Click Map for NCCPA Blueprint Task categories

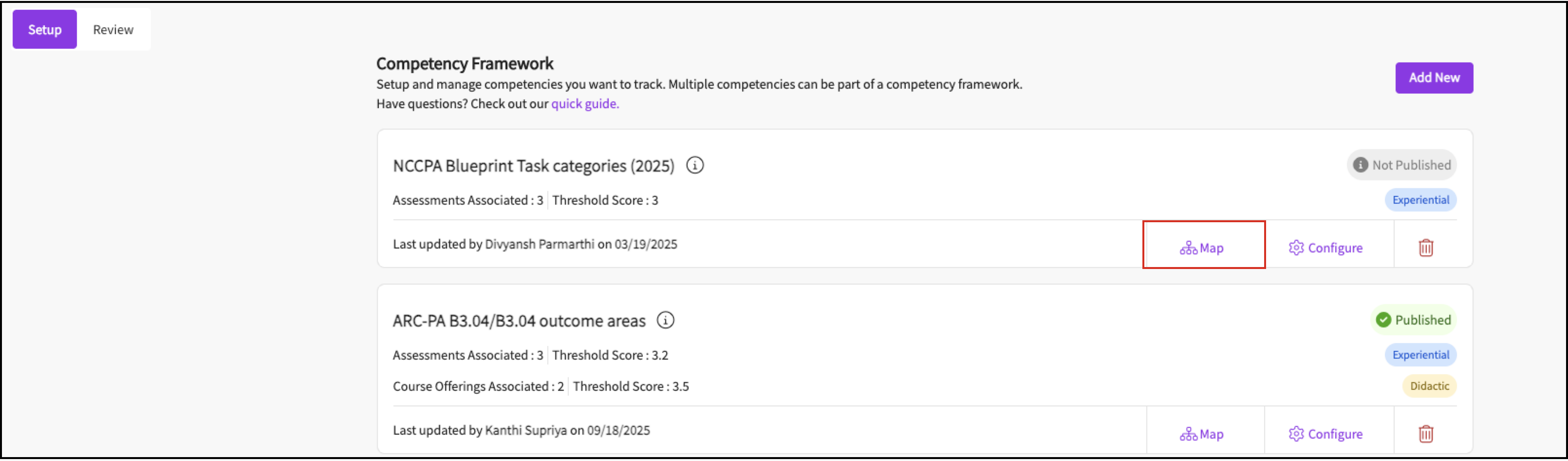tap(1202, 248)
